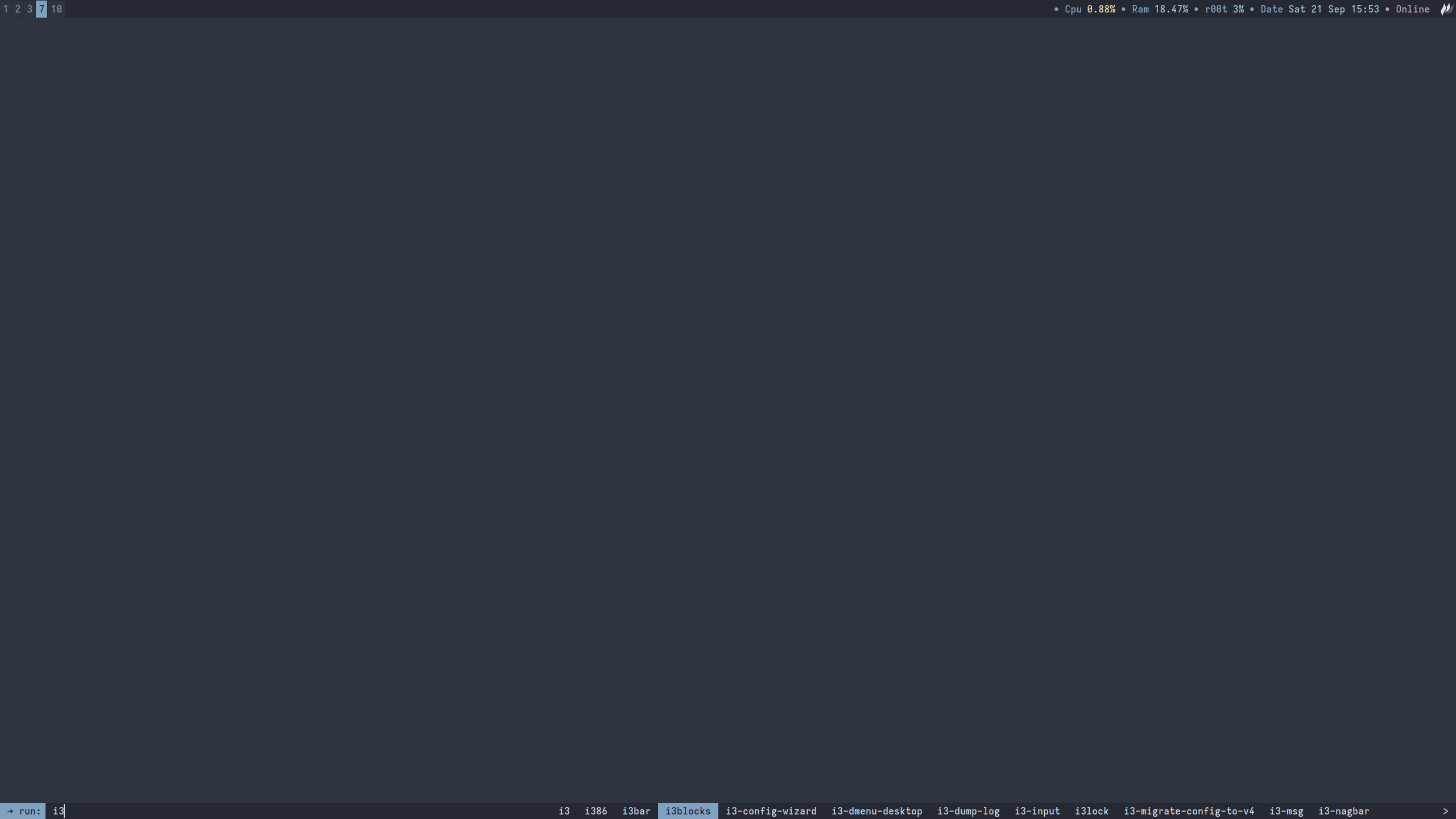Switch to workspace 1
Image resolution: width=1456 pixels, height=819 pixels.
[x=6, y=9]
